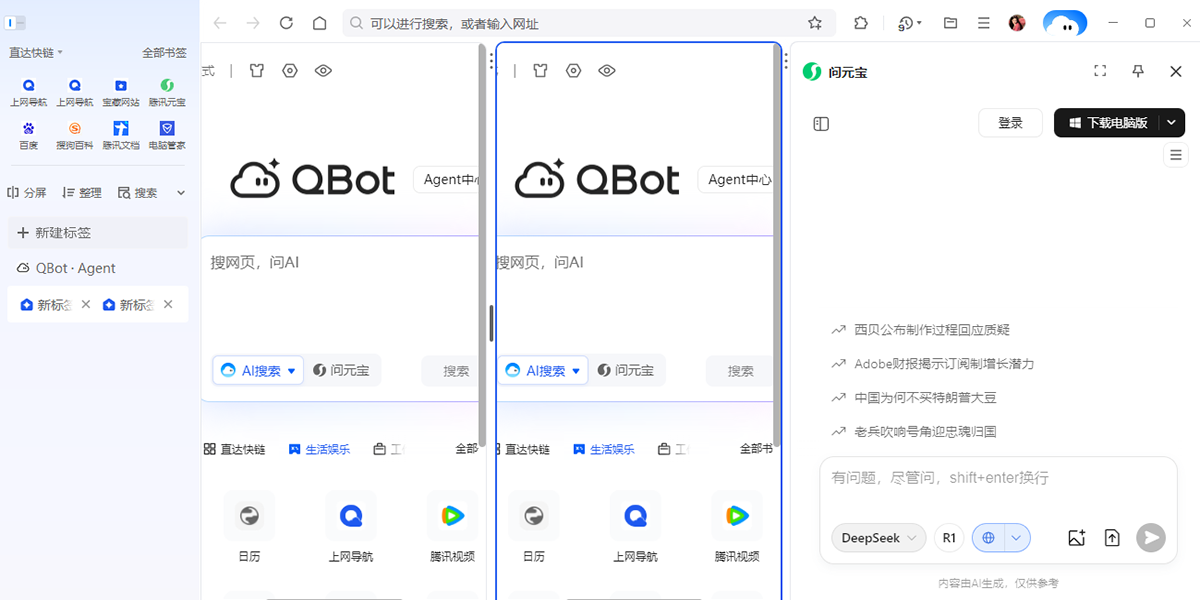Click the 搜索 button in right pane
The height and width of the screenshot is (600, 1200).
739,370
